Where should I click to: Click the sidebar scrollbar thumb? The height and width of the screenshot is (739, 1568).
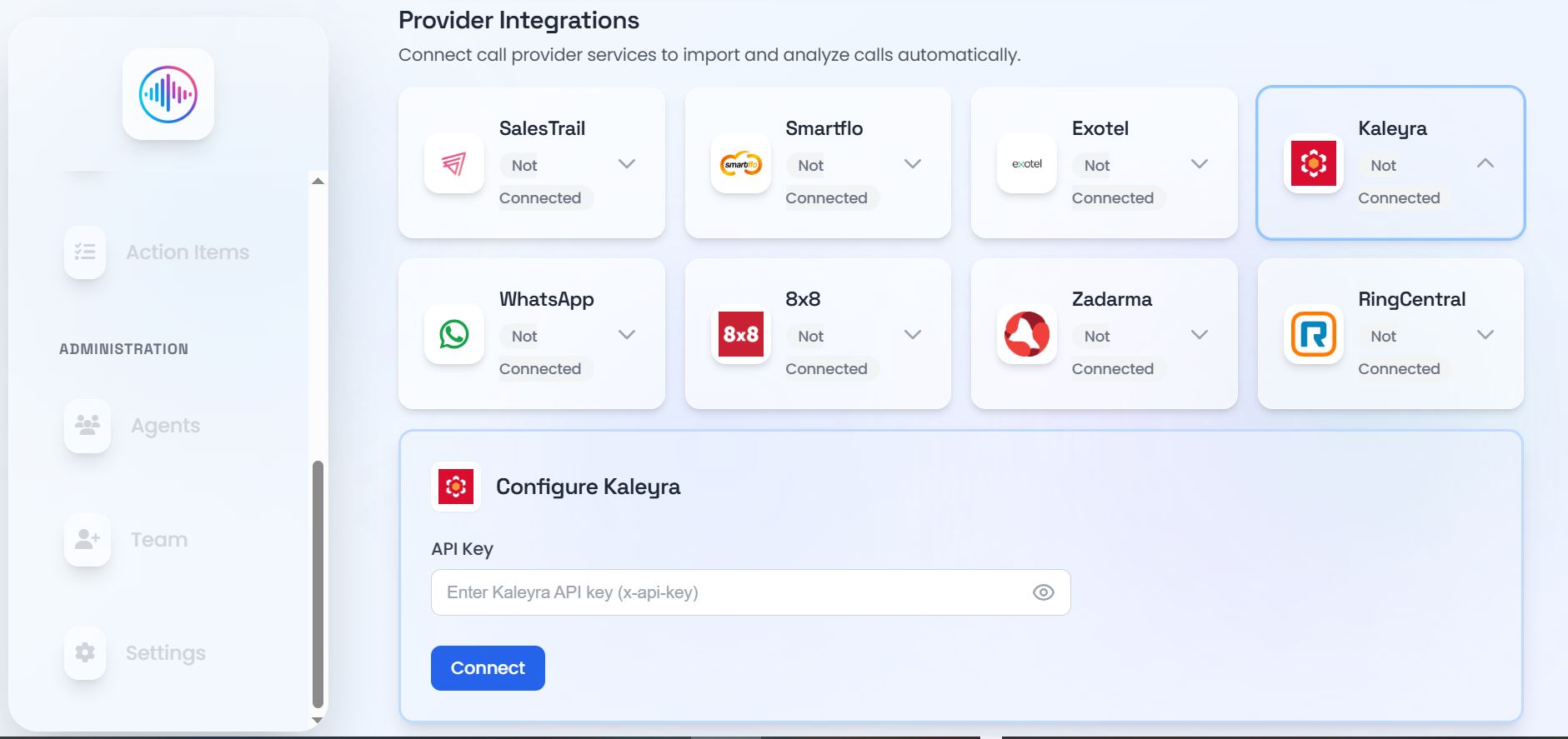point(318,583)
